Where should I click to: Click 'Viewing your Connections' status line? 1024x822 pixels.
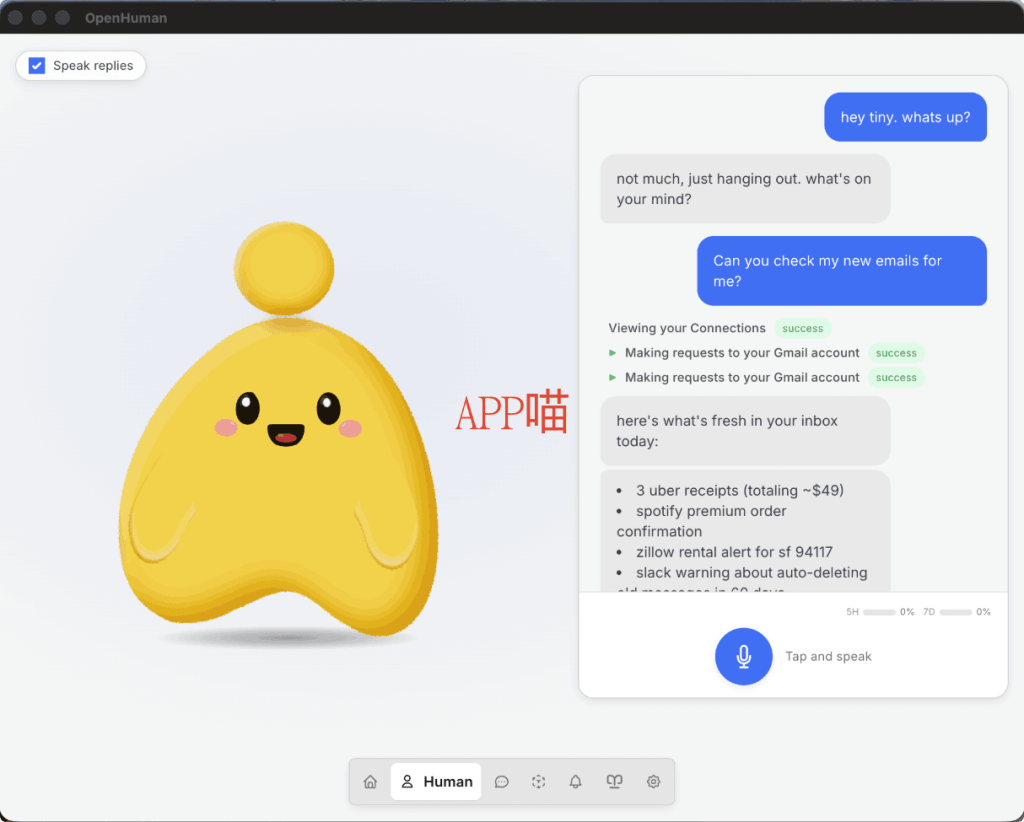[687, 328]
